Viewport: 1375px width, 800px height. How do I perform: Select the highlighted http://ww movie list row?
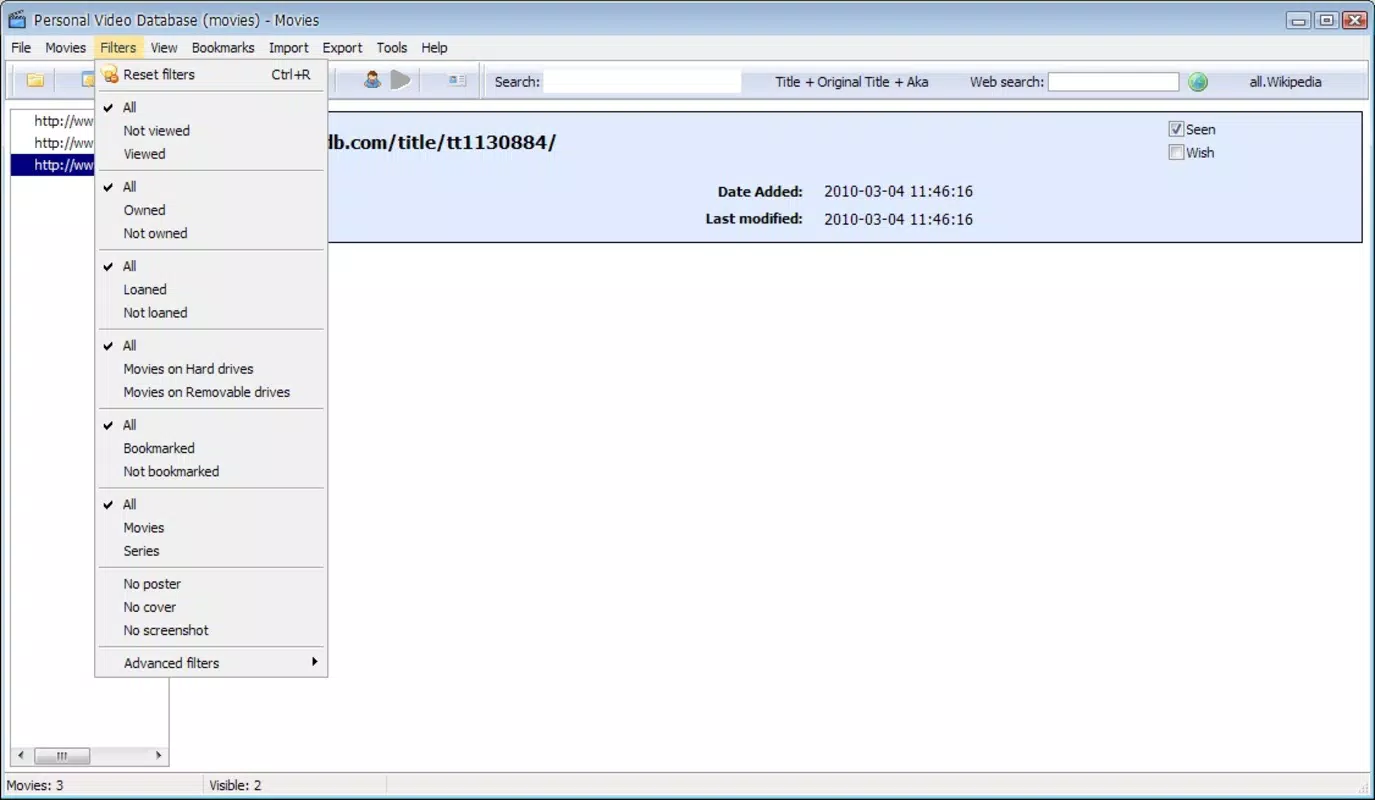coord(53,165)
